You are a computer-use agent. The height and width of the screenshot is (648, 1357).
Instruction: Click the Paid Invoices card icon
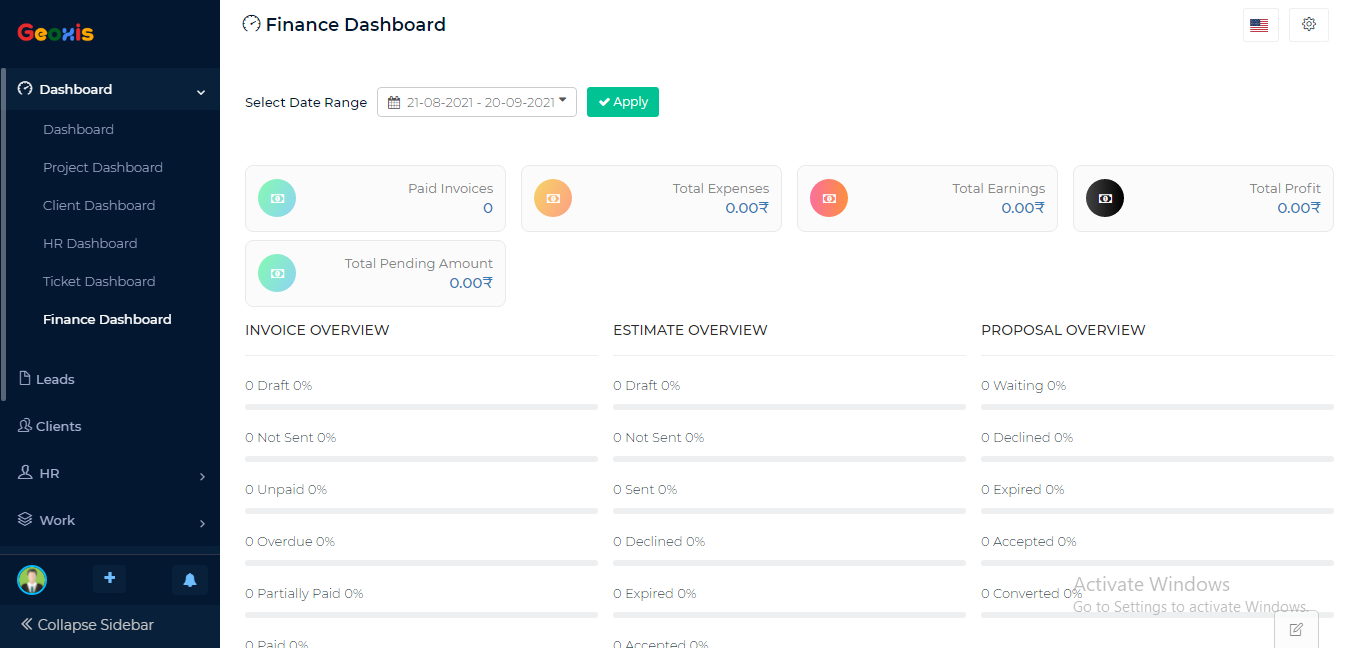tap(277, 198)
